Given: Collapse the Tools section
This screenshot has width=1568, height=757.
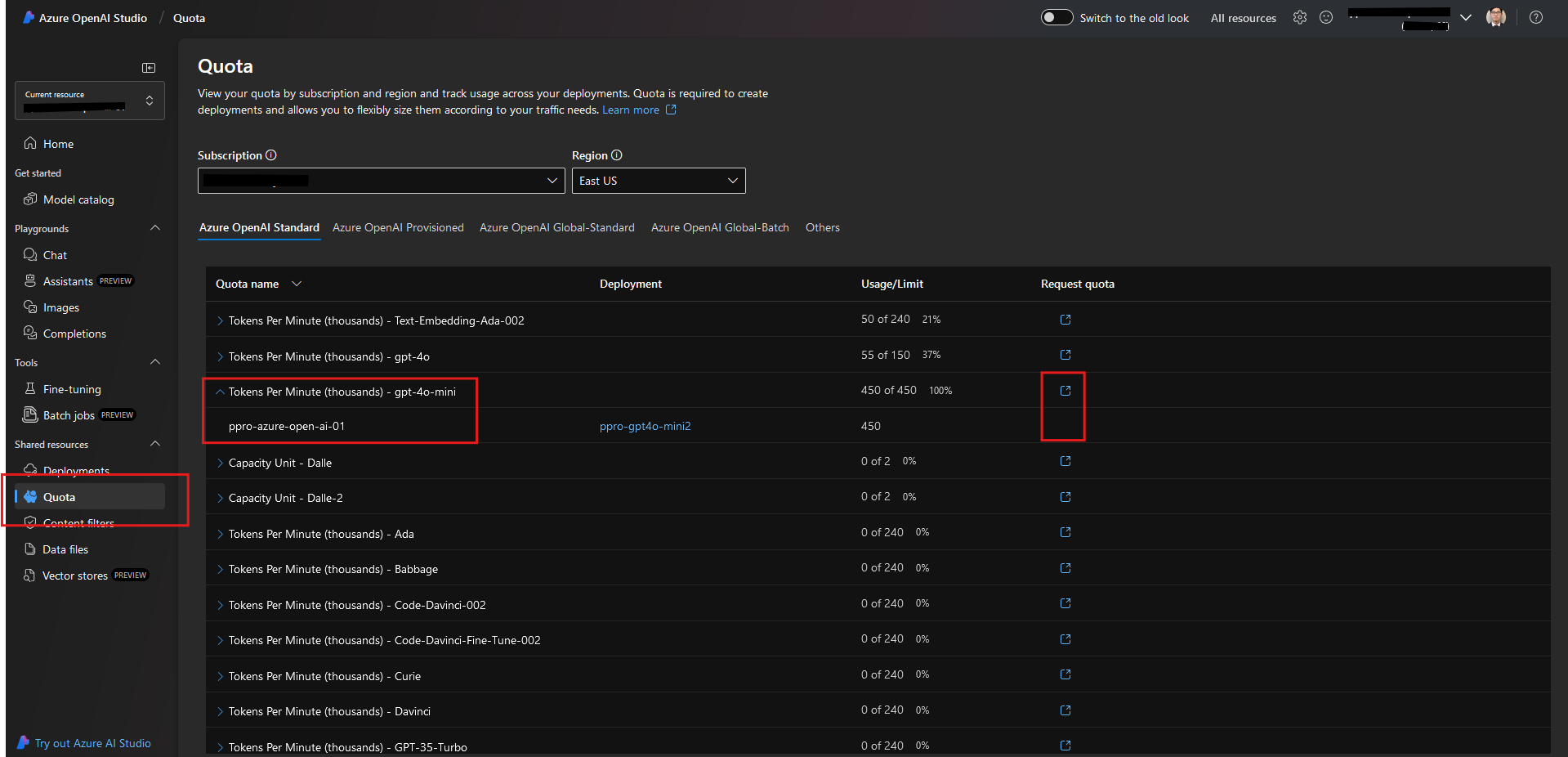Looking at the screenshot, I should [155, 362].
